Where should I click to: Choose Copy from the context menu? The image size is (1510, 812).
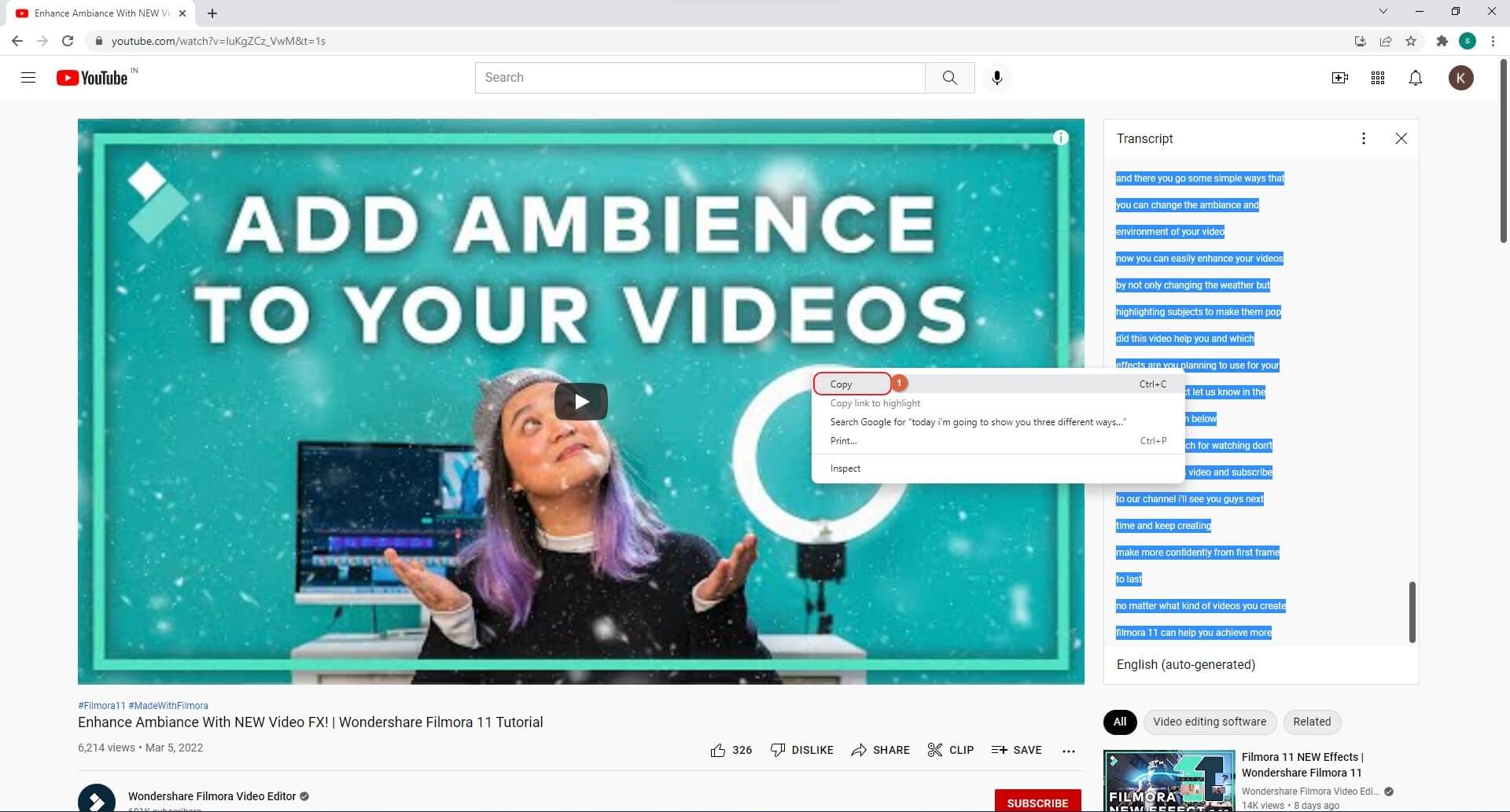coord(842,384)
